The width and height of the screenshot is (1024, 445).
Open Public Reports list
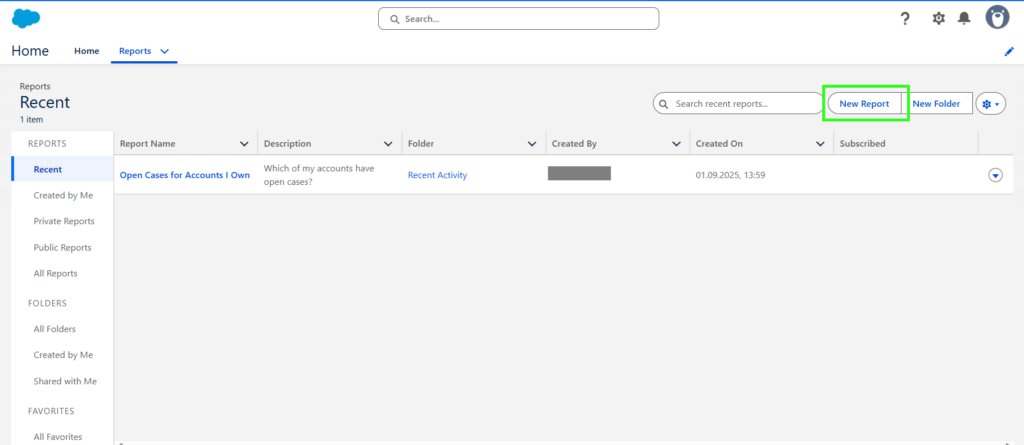point(63,248)
